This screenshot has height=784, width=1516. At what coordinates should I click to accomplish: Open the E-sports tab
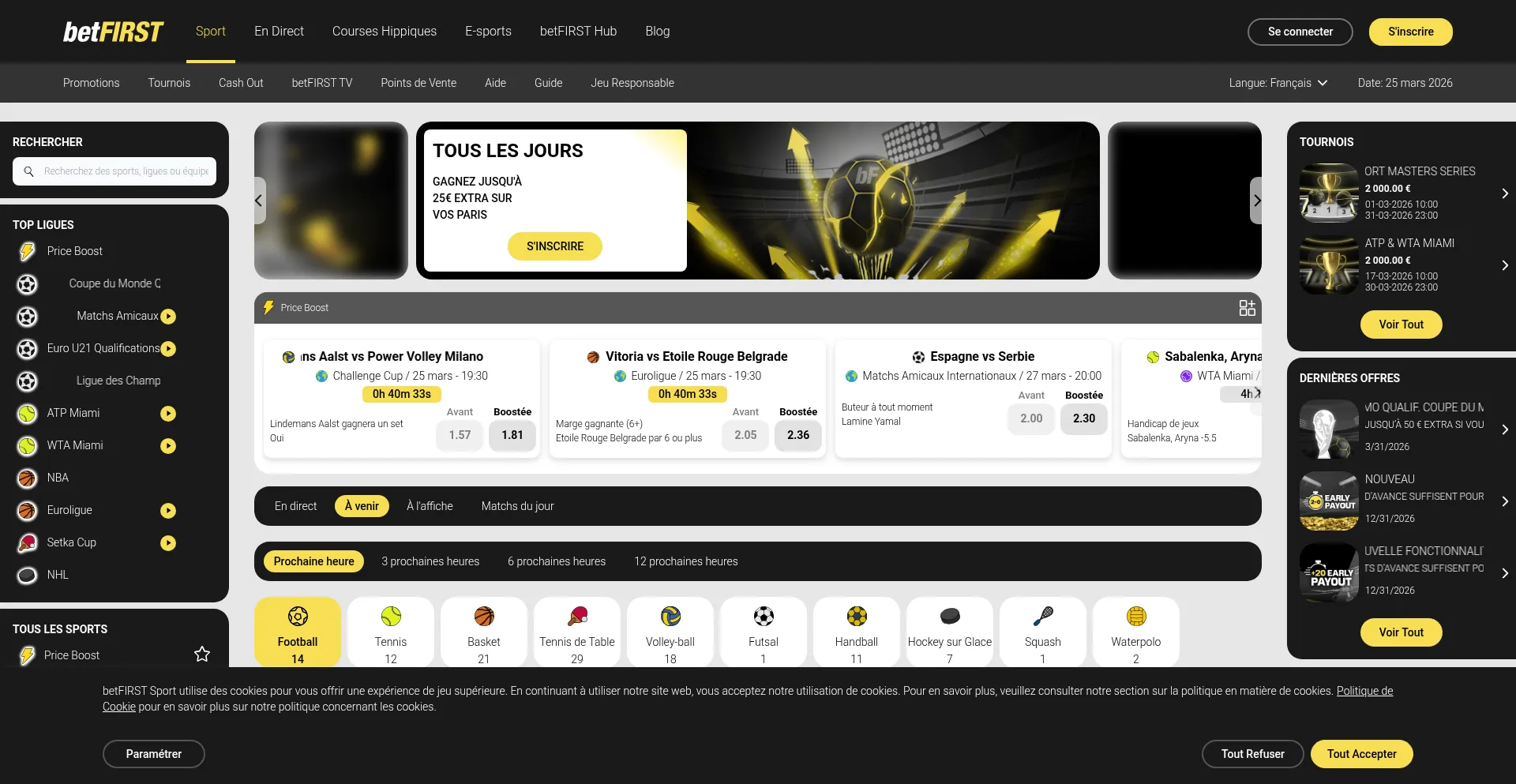[x=488, y=32]
